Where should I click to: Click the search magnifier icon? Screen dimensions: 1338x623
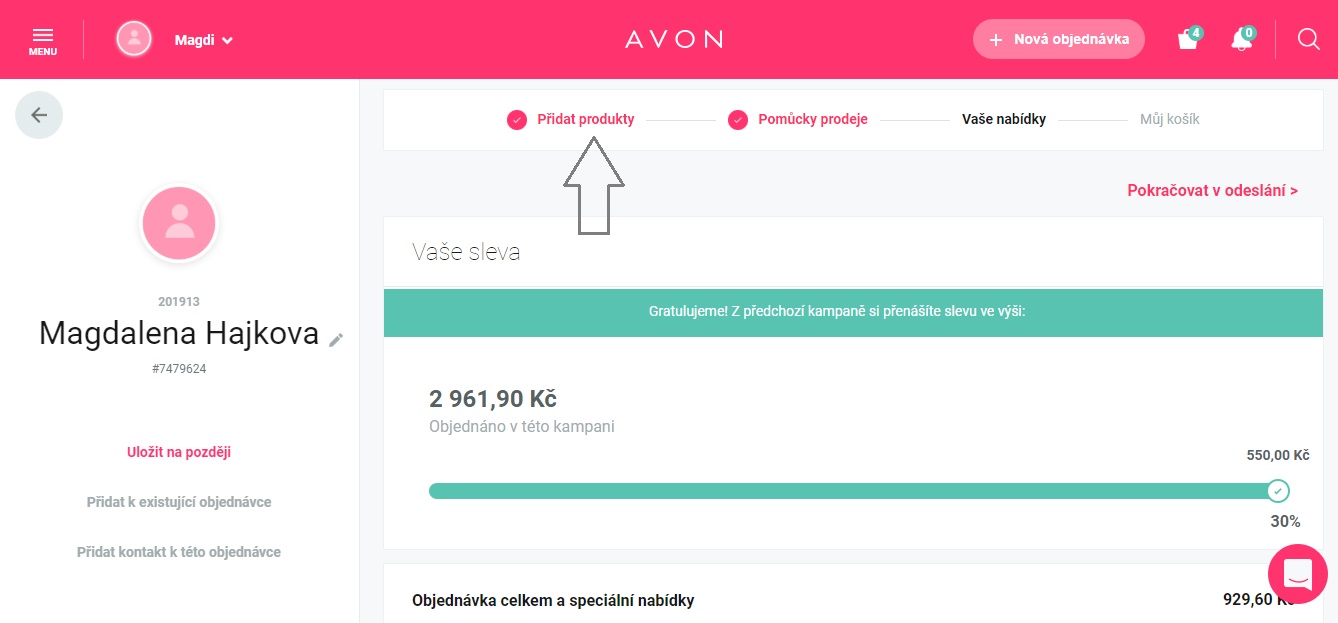tap(1309, 39)
